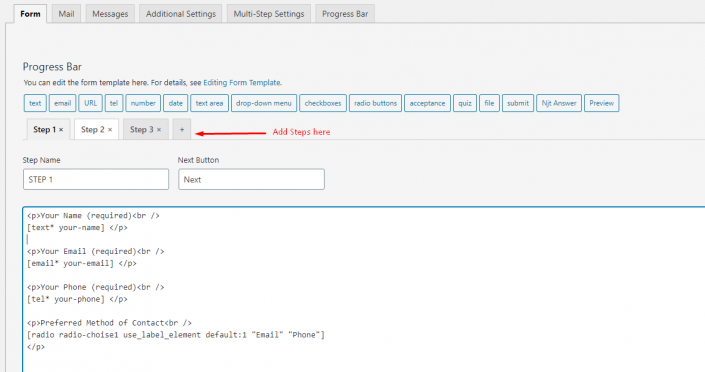Insert a checkboxes tag
The width and height of the screenshot is (705, 372).
(323, 103)
